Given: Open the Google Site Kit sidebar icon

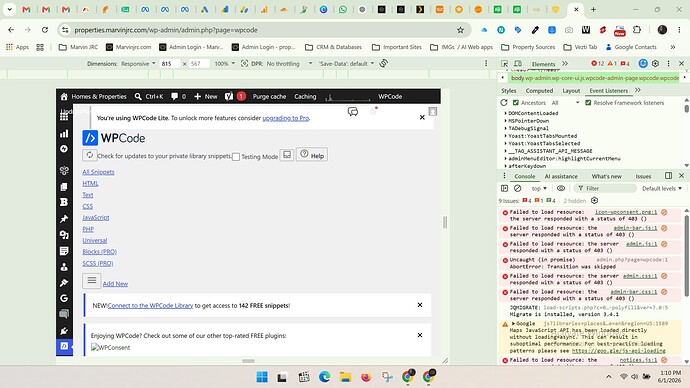Looking at the screenshot, I should (x=64, y=298).
